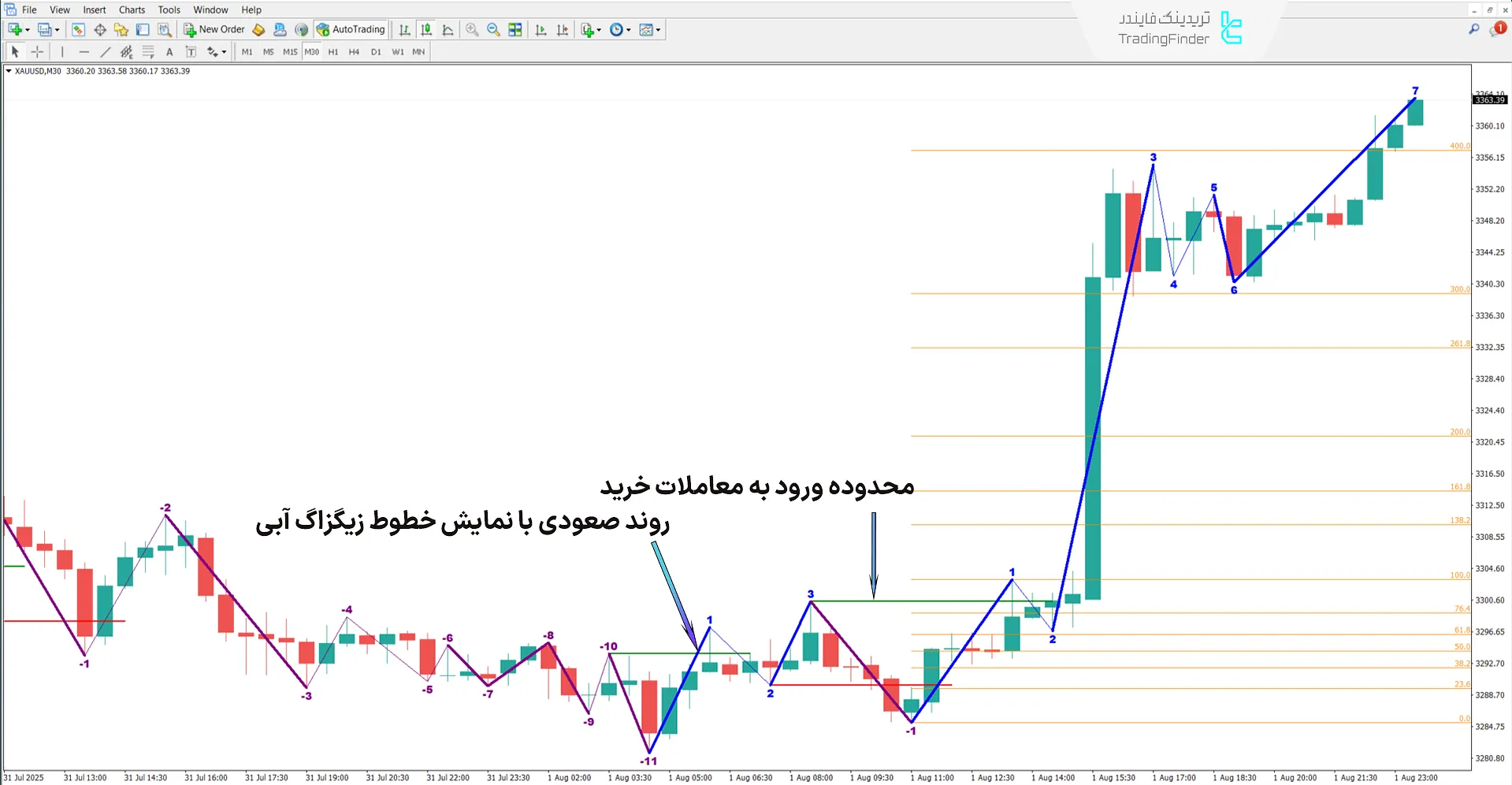
Task: Zoom in on the chart
Action: pyautogui.click(x=472, y=29)
